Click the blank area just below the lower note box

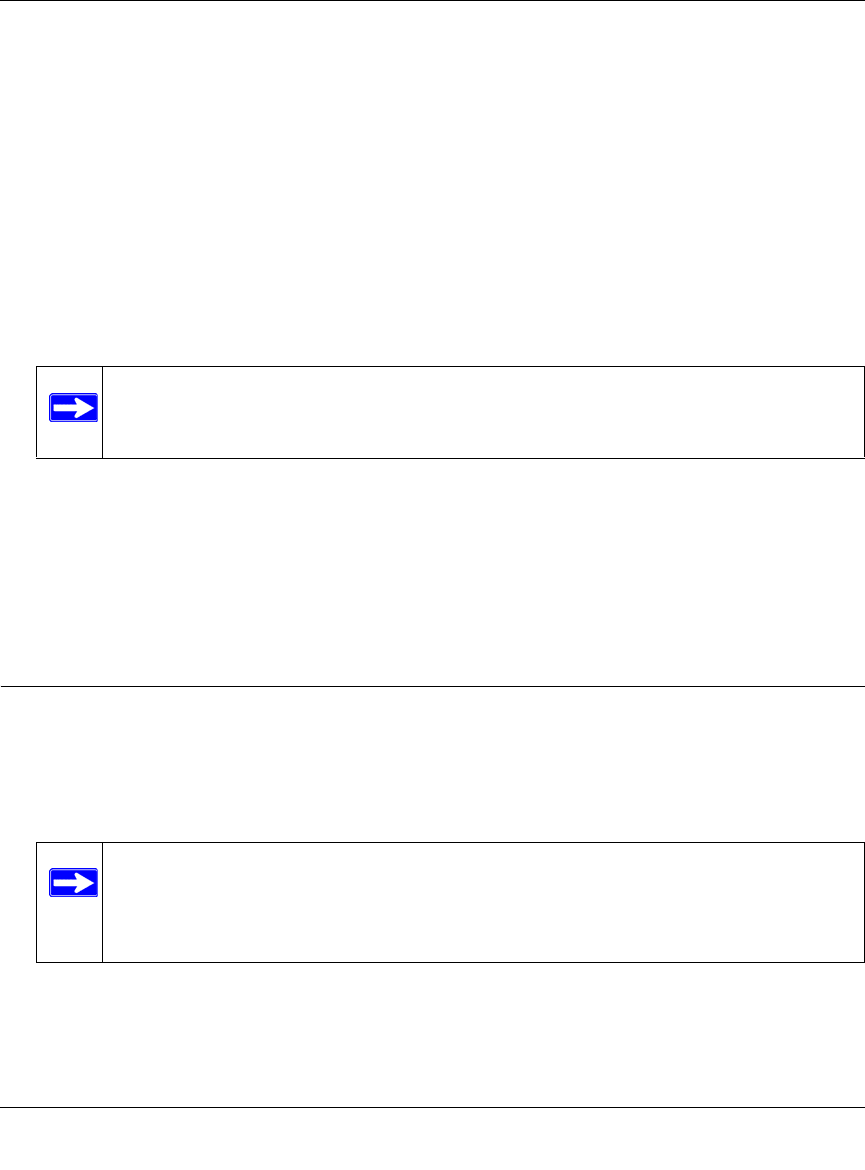[432, 1030]
